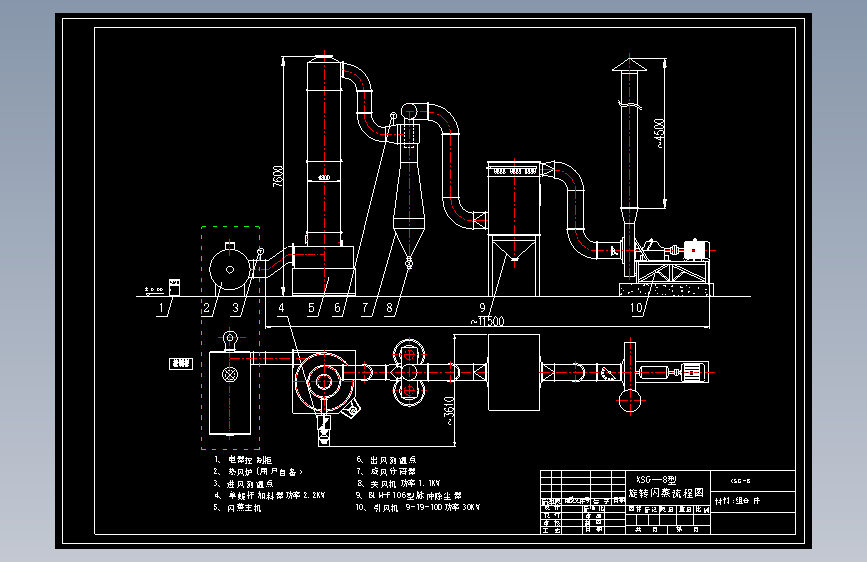Screen dimensions: 867x562
Task: Select the ~3610 plan view dimension text
Action: [449, 410]
